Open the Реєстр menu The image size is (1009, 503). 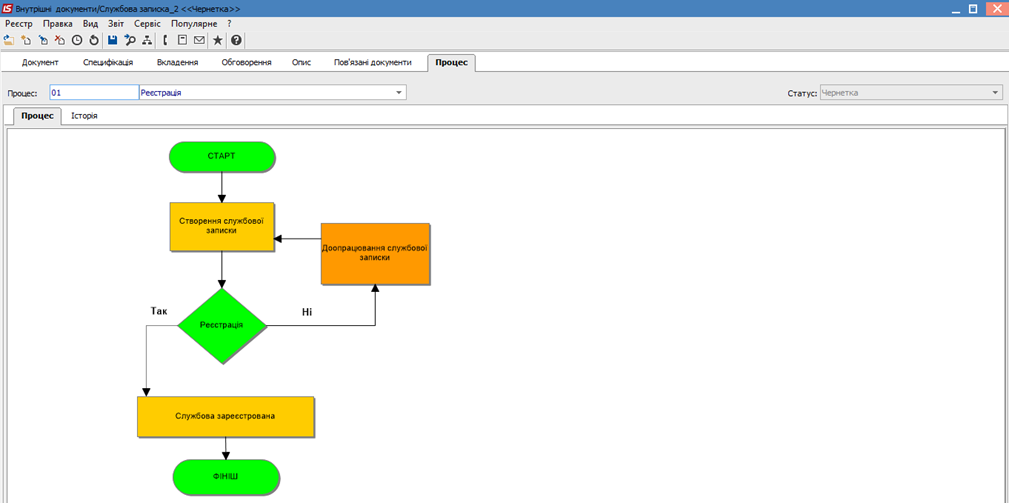pyautogui.click(x=19, y=23)
